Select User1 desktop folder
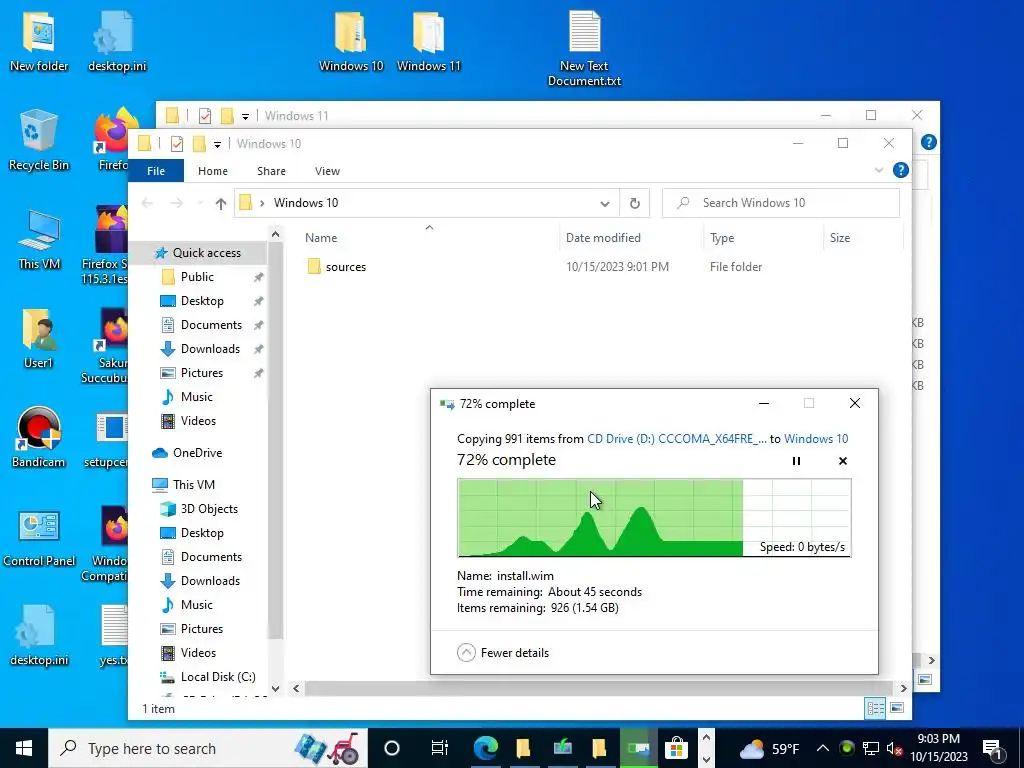Viewport: 1024px width, 768px height. point(39,339)
